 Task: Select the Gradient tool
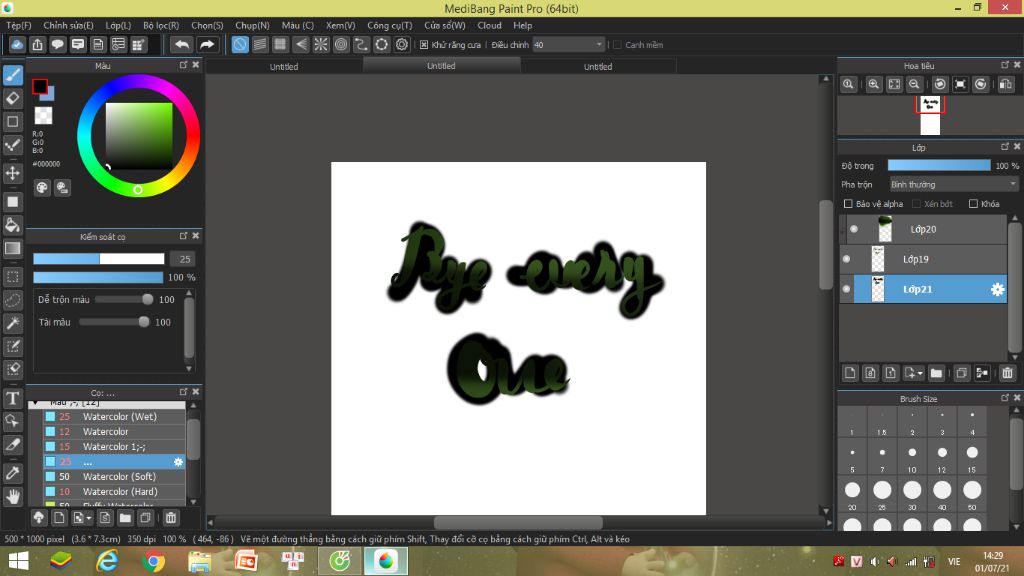click(x=13, y=248)
